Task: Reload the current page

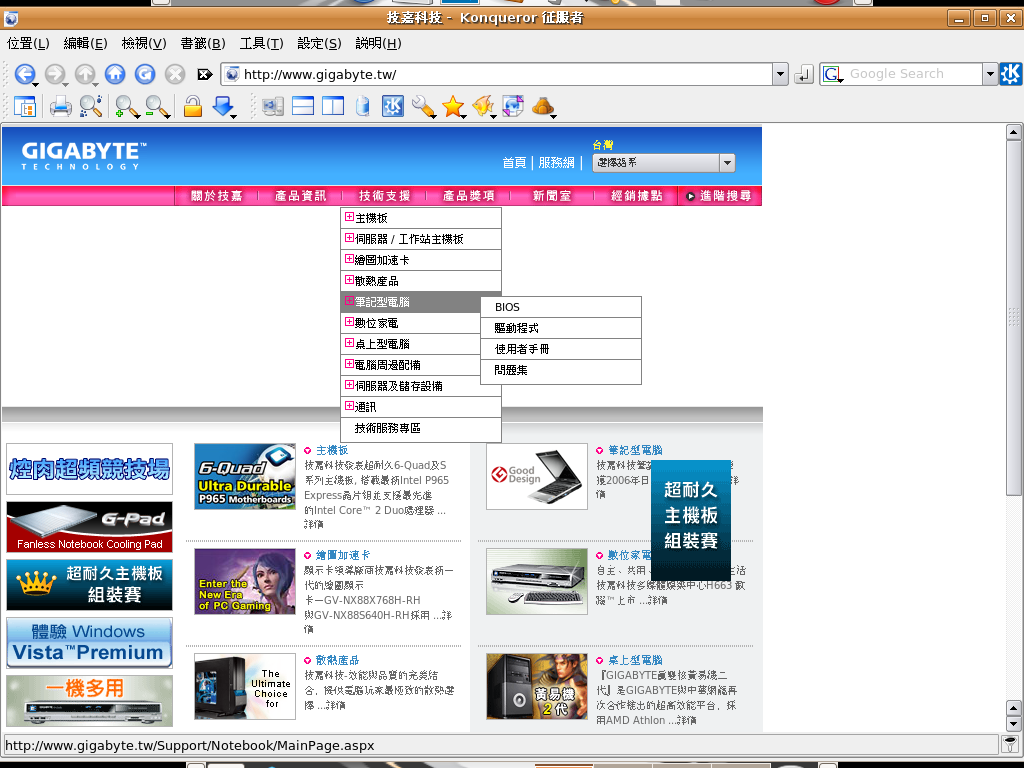Action: (x=145, y=74)
